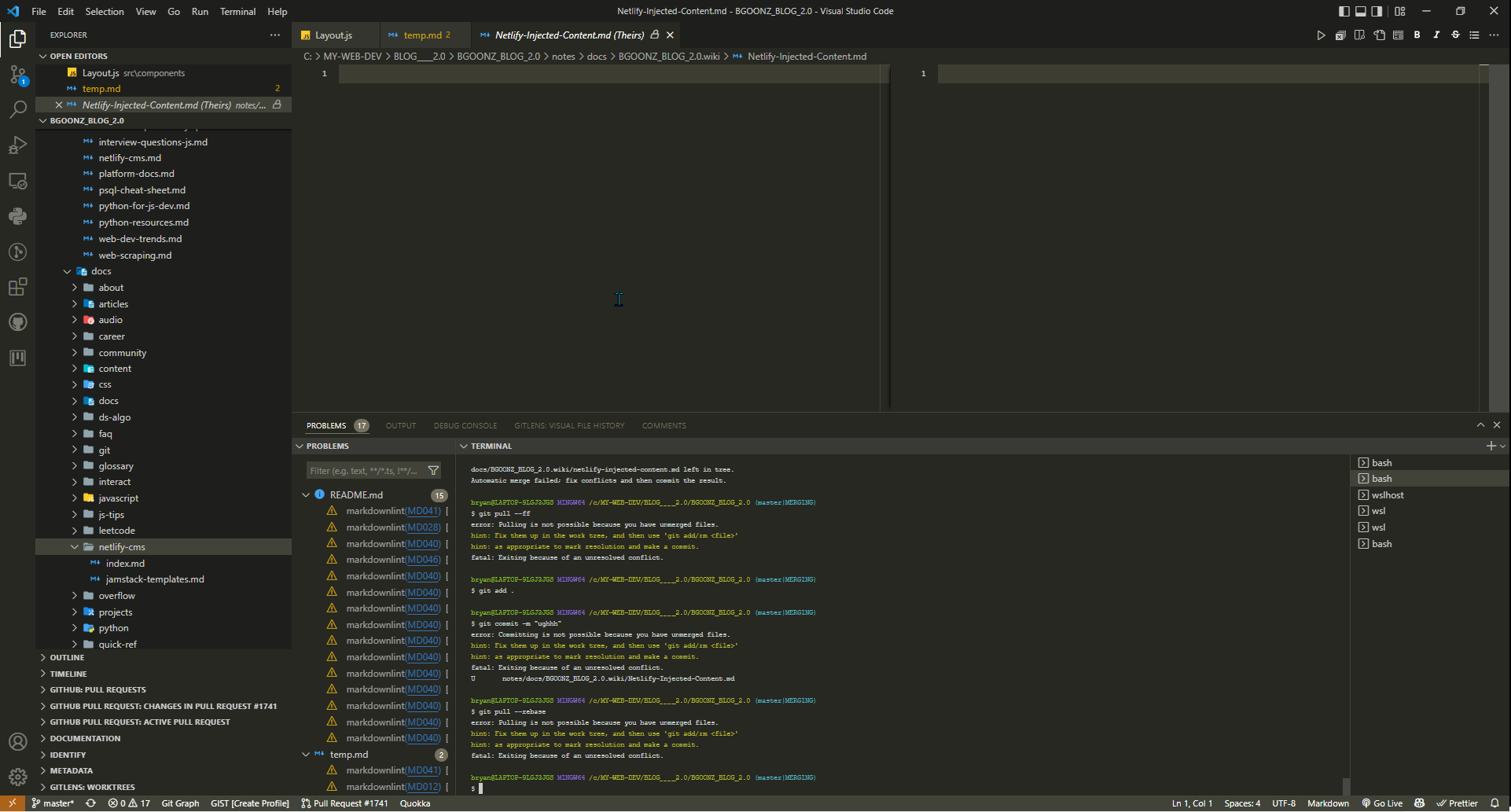1511x812 pixels.
Task: Expand the audio folder
Action: click(110, 320)
